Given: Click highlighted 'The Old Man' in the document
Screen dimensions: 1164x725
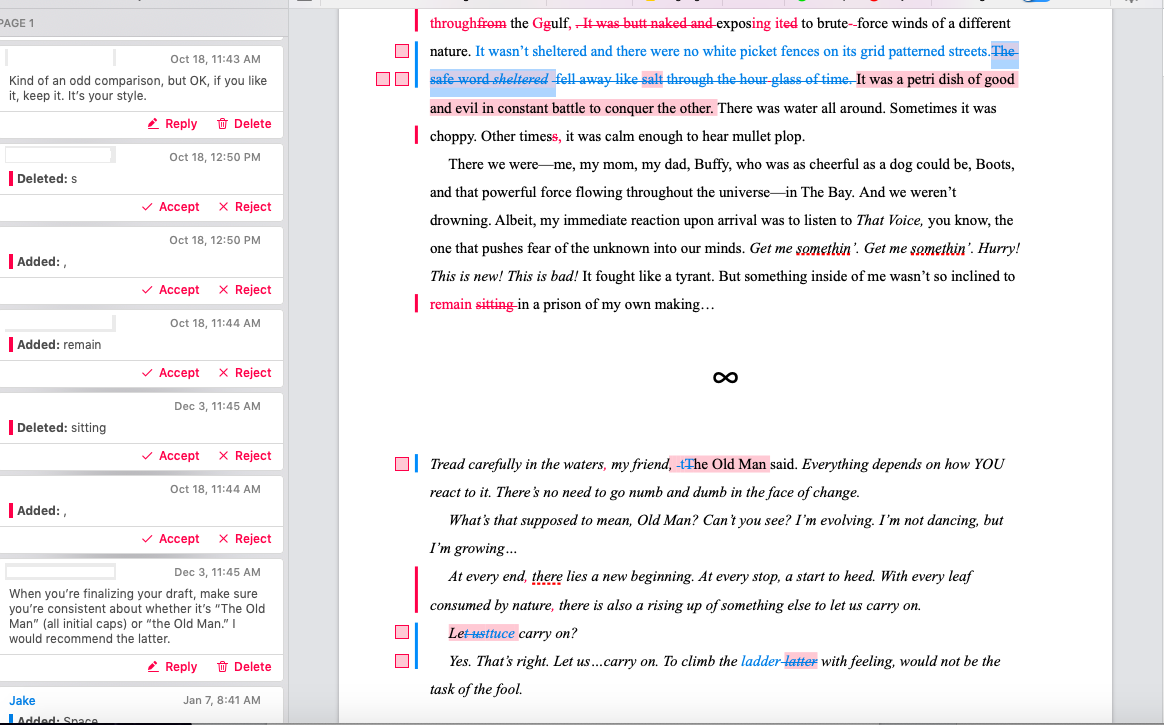Looking at the screenshot, I should 727,465.
